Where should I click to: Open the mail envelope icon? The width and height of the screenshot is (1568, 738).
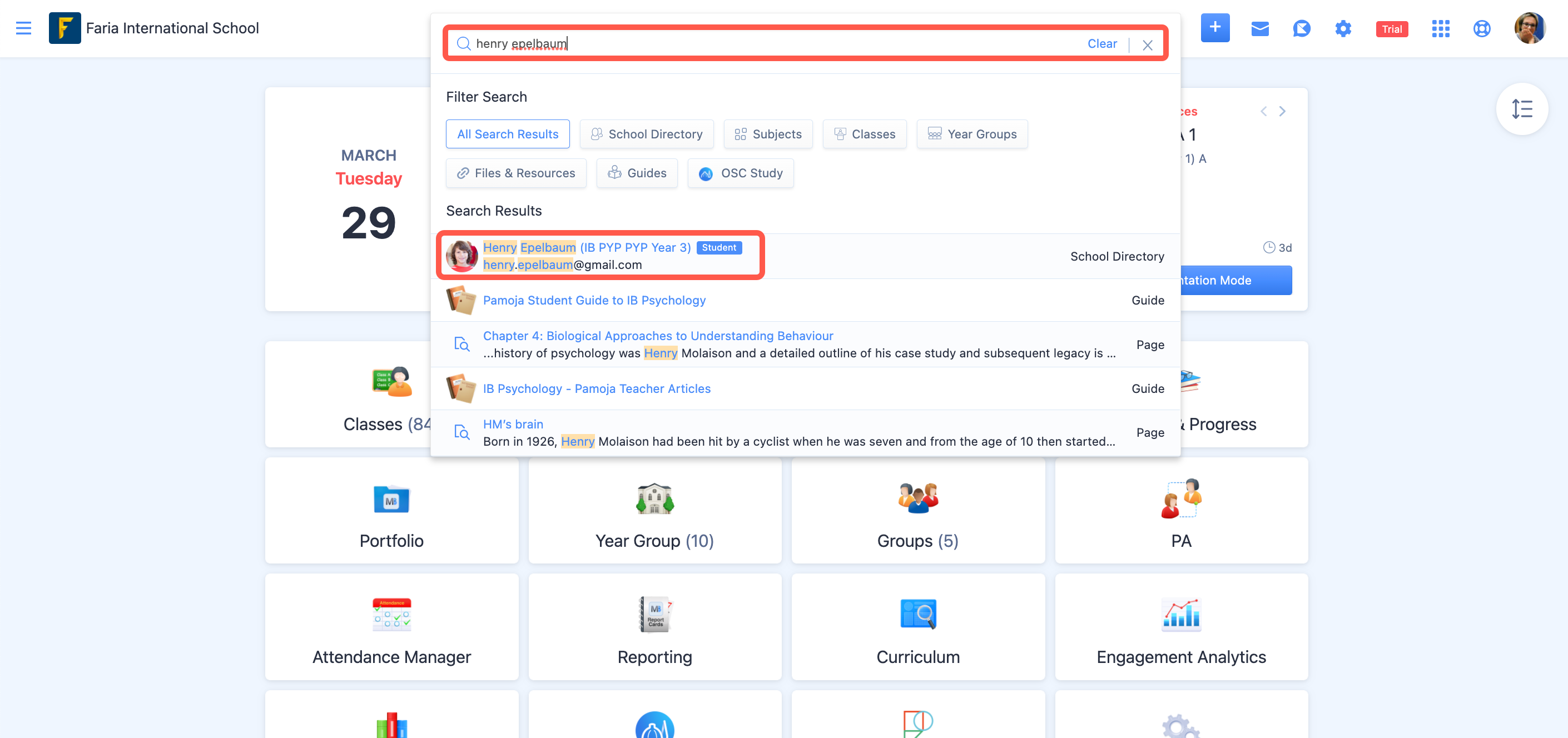(1259, 28)
